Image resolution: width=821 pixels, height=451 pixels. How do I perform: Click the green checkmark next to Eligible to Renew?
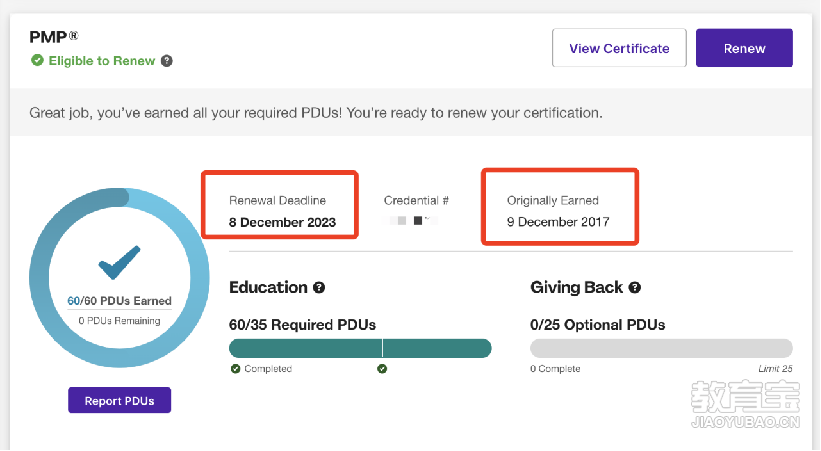coord(37,61)
